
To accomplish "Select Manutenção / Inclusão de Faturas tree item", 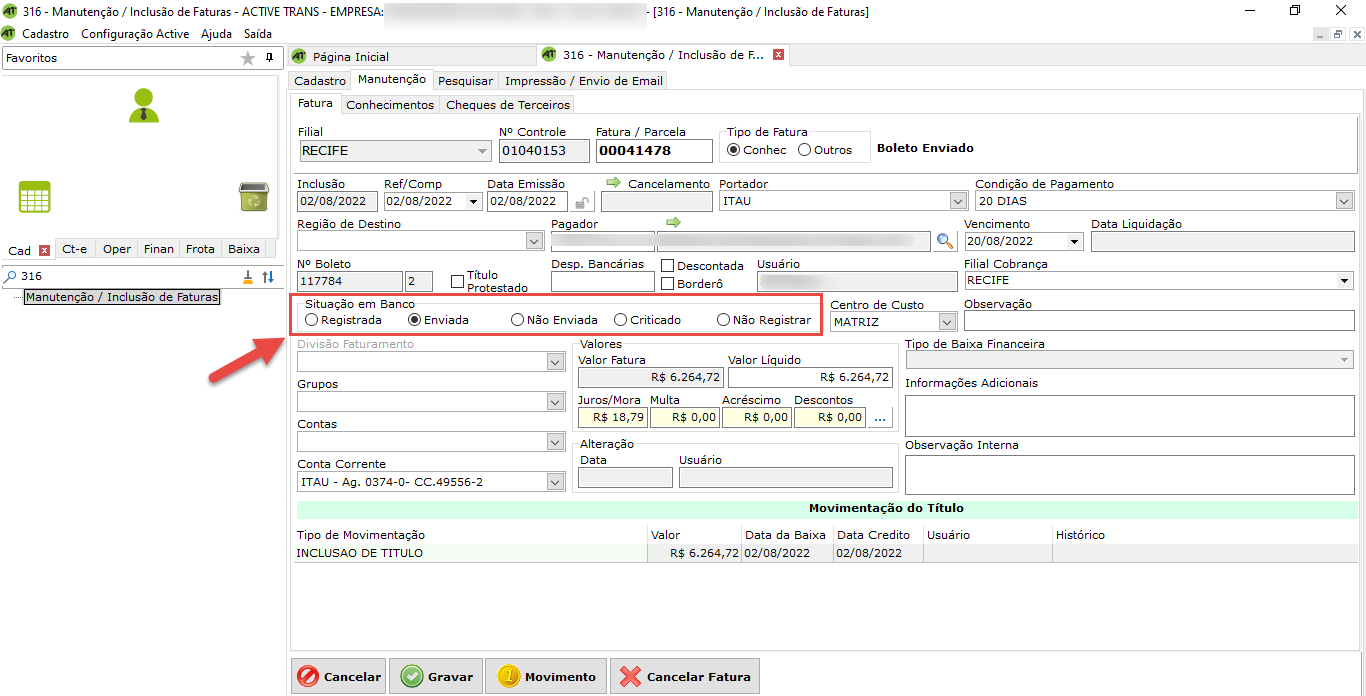I will (122, 297).
